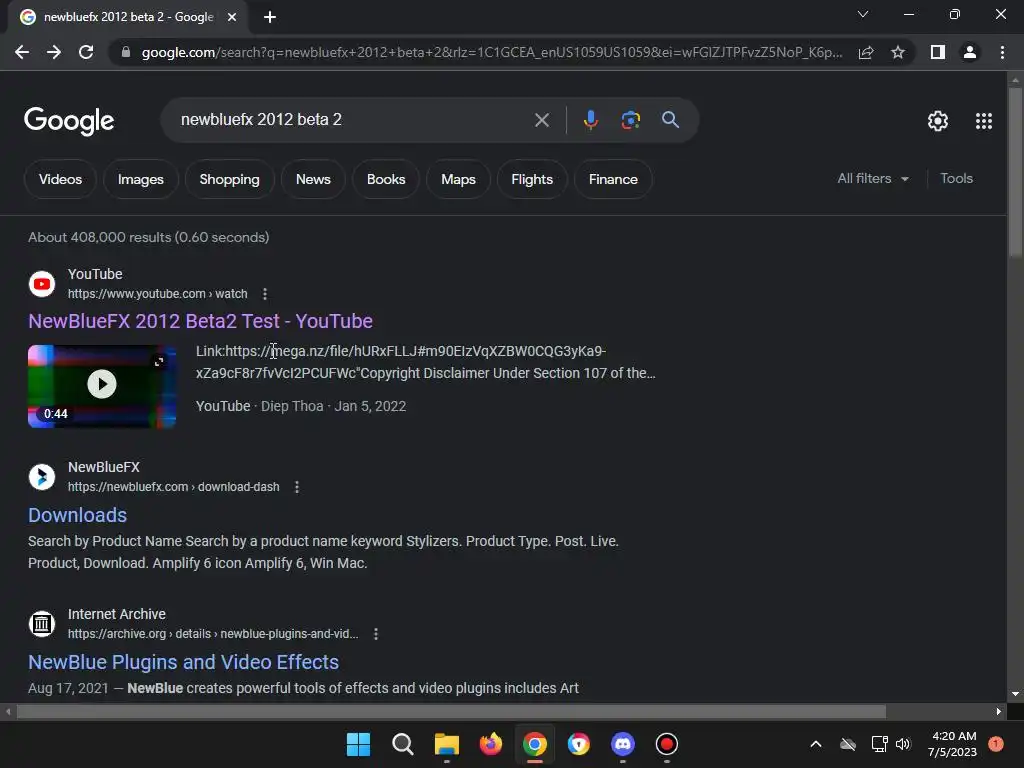
Task: Clear the search box text
Action: pos(541,120)
